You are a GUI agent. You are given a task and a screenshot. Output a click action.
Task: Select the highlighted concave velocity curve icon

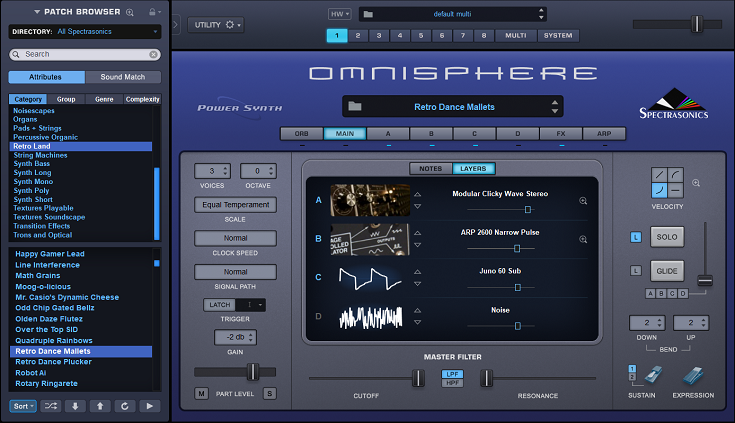[x=659, y=190]
